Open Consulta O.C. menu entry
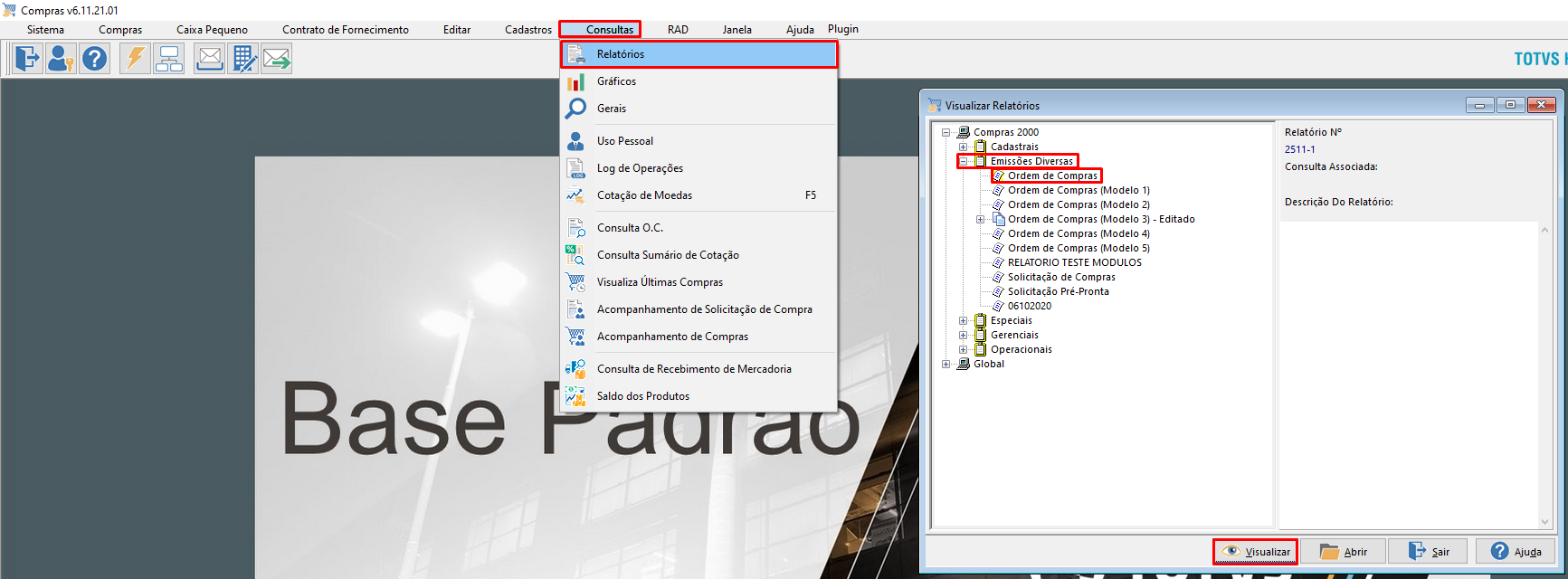 click(x=698, y=228)
